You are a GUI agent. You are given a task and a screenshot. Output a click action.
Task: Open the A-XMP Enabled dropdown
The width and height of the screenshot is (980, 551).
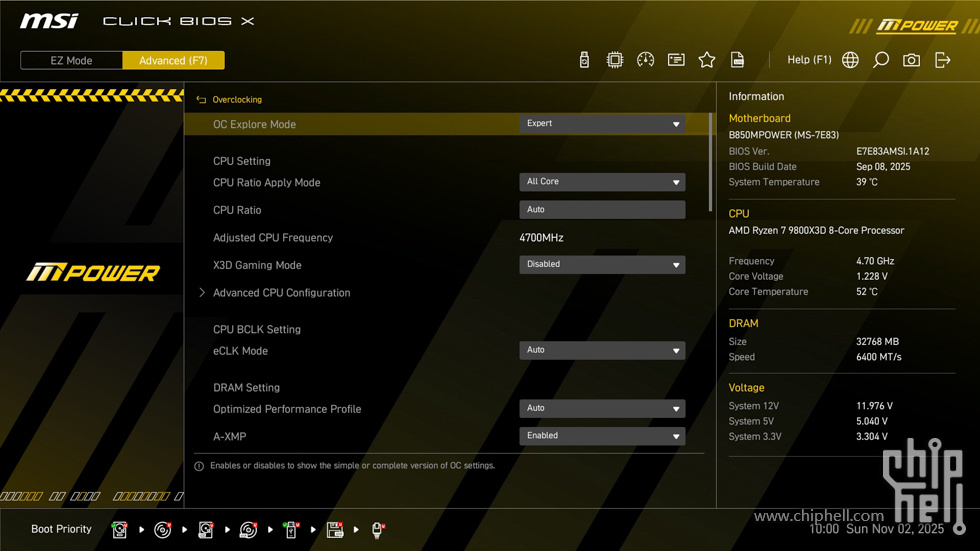click(602, 436)
